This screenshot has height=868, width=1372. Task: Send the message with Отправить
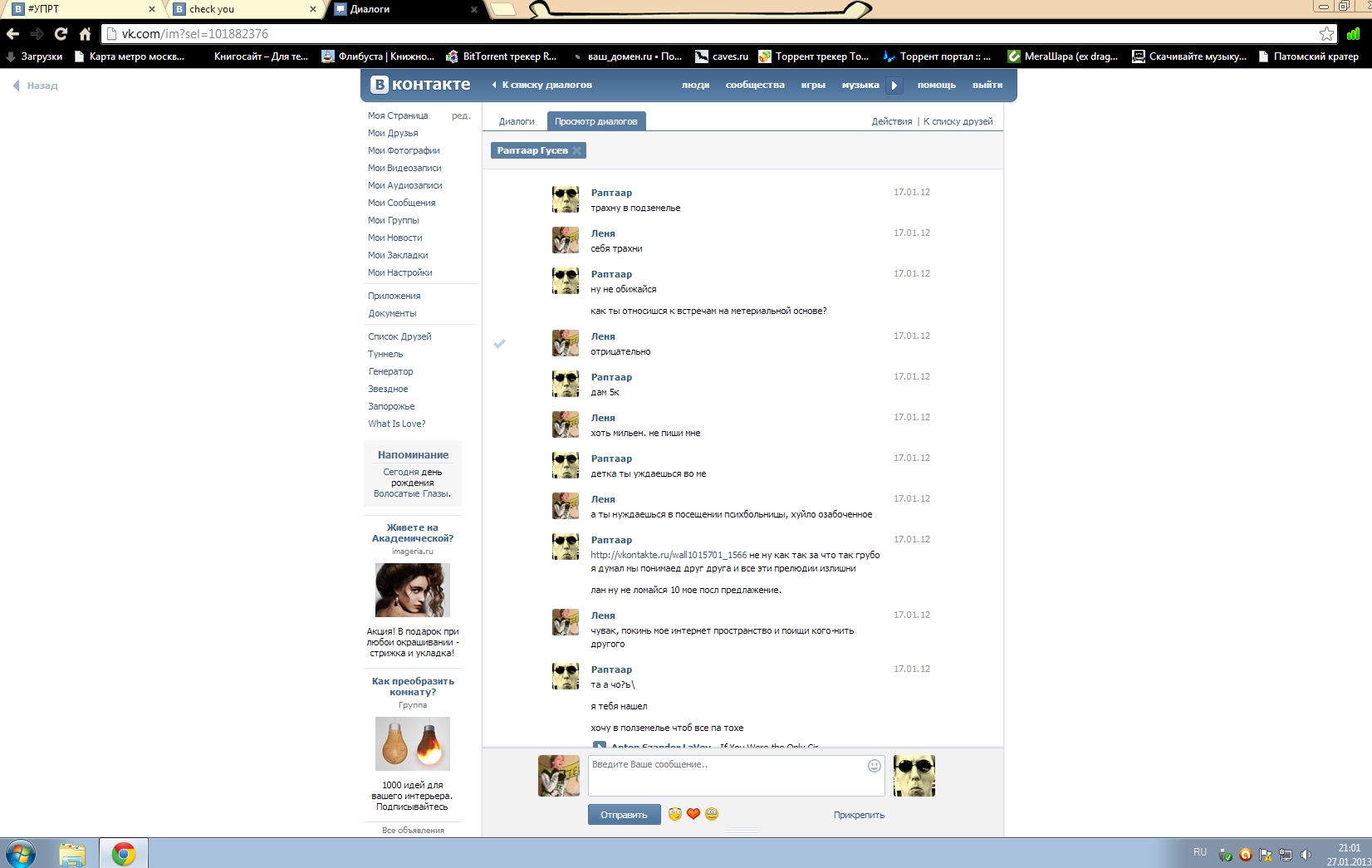coord(625,815)
